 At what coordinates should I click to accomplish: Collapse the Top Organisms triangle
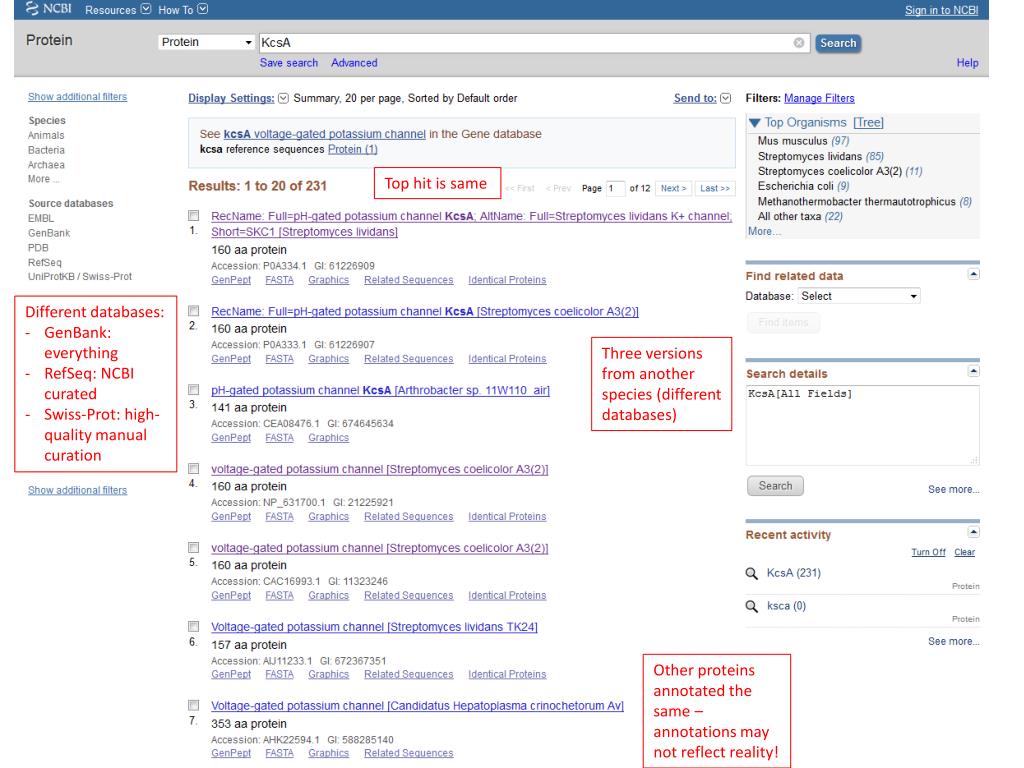[x=754, y=123]
